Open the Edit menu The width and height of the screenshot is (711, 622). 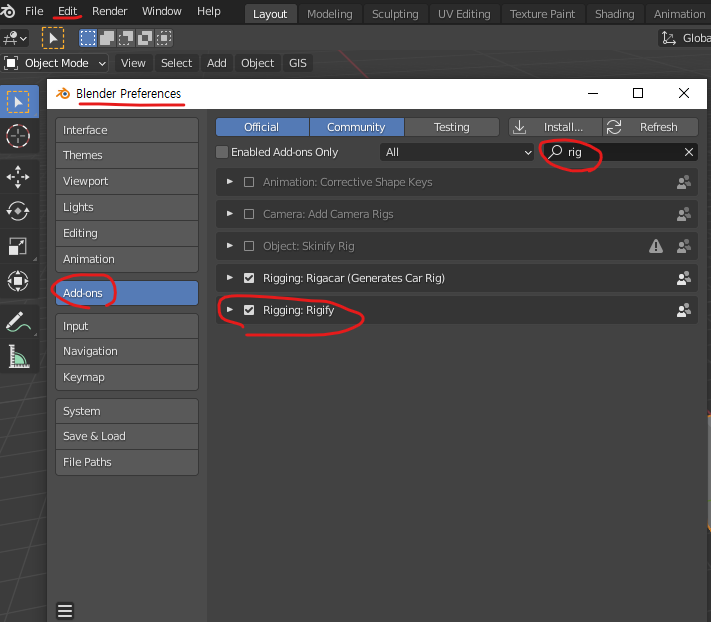coord(68,11)
